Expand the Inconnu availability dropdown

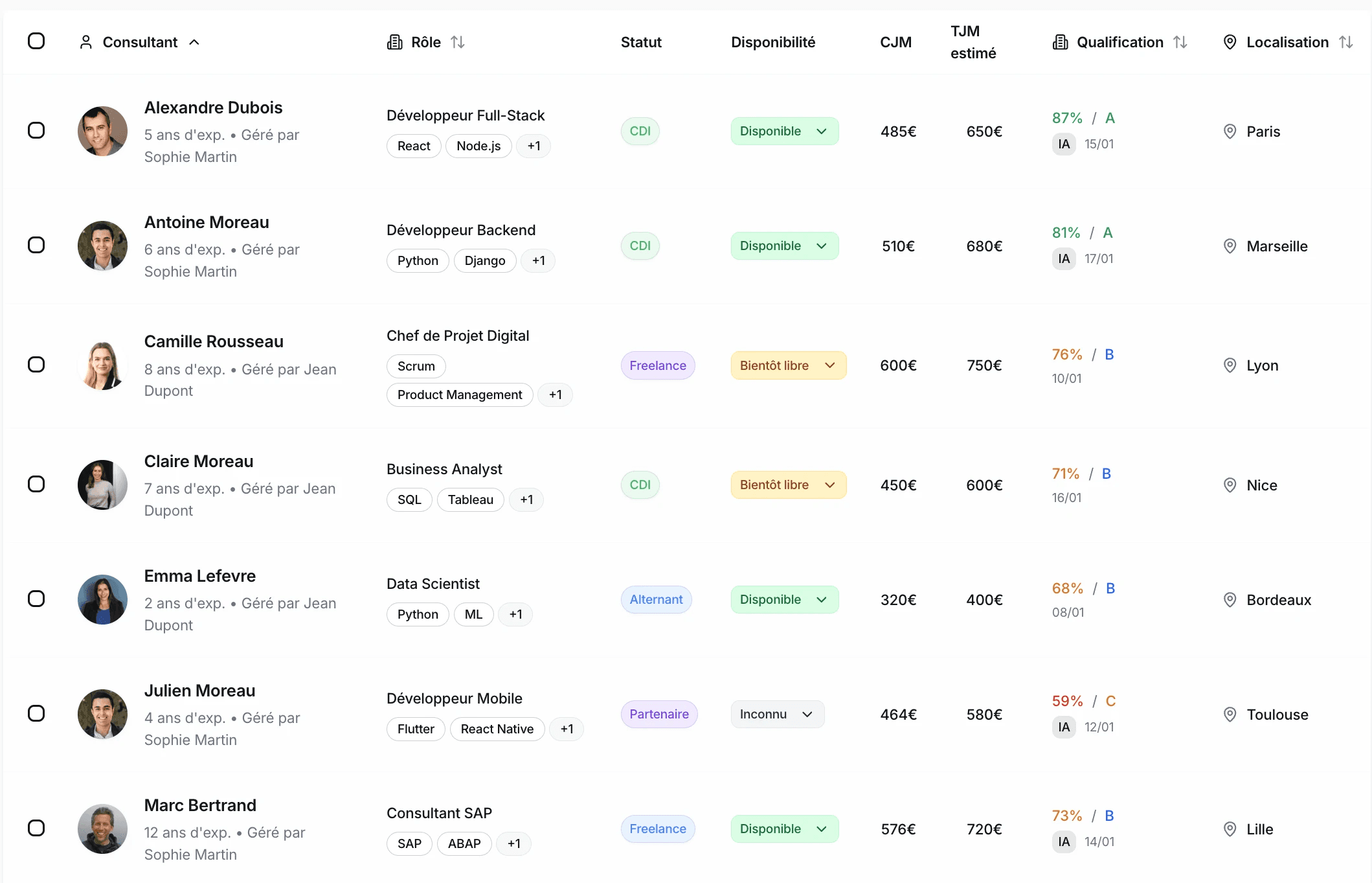click(x=777, y=714)
